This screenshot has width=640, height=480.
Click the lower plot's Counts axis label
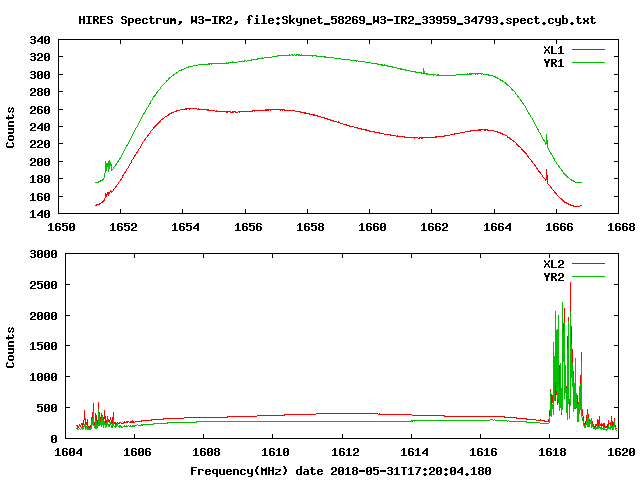click(10, 347)
